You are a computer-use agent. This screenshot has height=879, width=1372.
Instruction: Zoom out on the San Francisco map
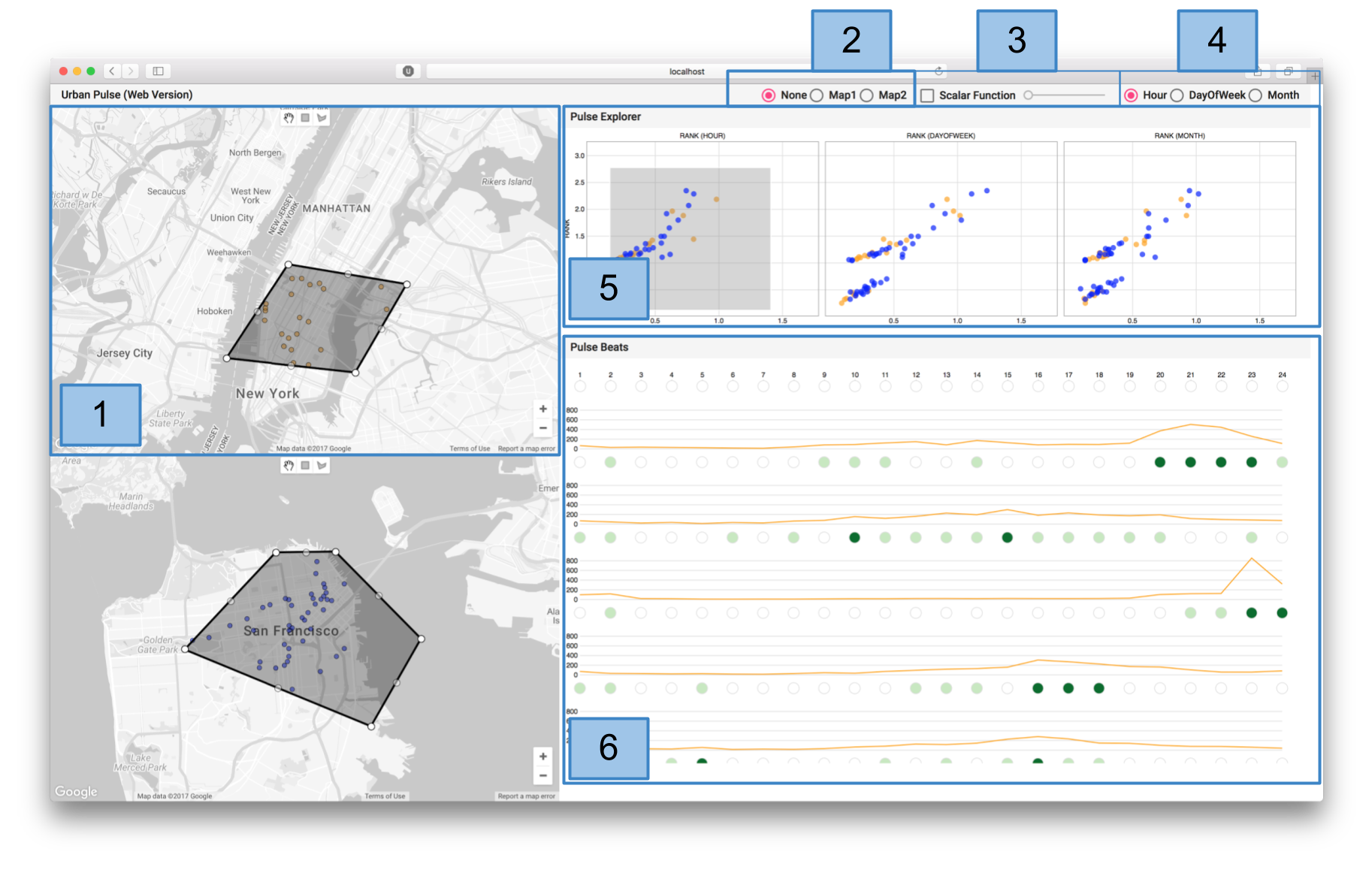pos(543,775)
